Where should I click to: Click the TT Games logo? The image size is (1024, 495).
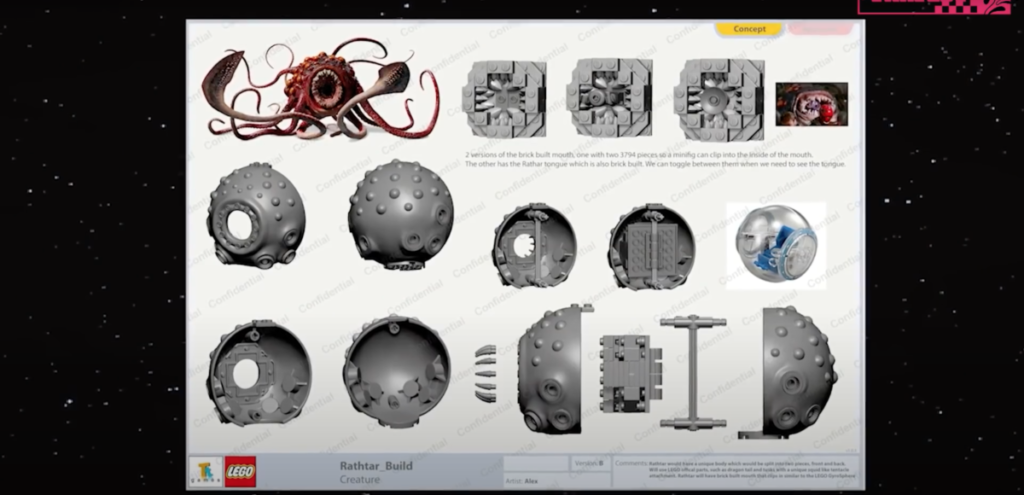[206, 471]
